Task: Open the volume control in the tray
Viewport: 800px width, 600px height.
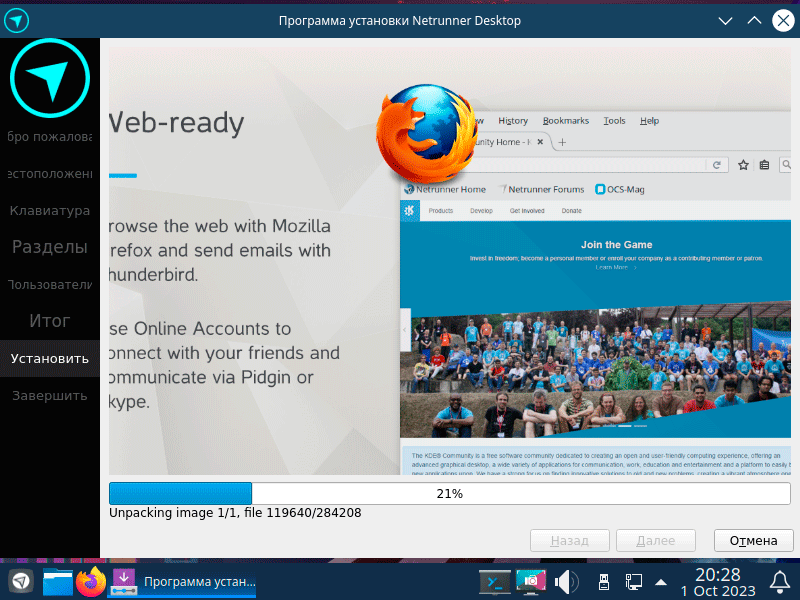Action: pos(566,582)
